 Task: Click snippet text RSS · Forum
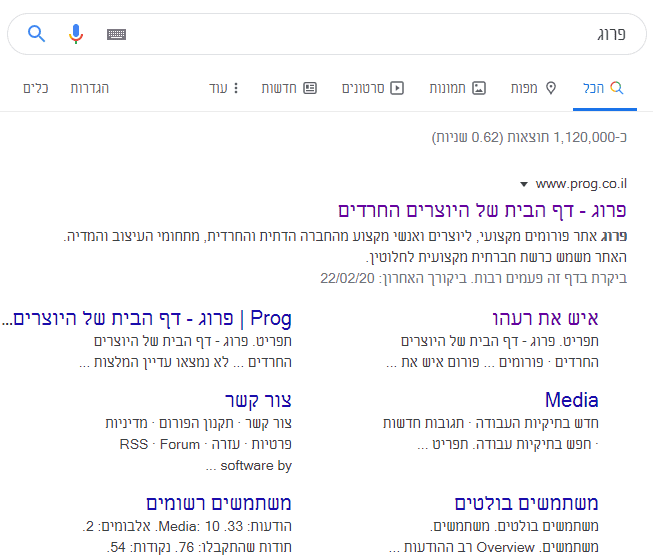[160, 444]
